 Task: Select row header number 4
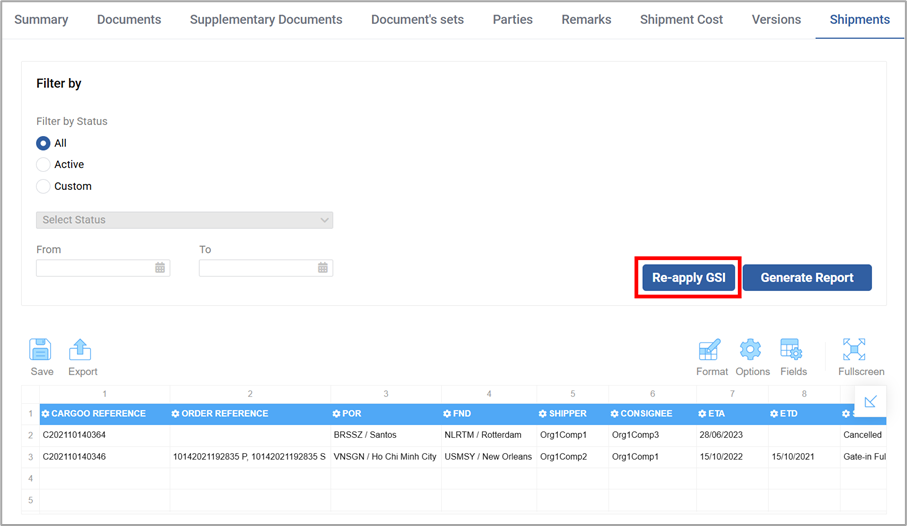click(x=31, y=479)
